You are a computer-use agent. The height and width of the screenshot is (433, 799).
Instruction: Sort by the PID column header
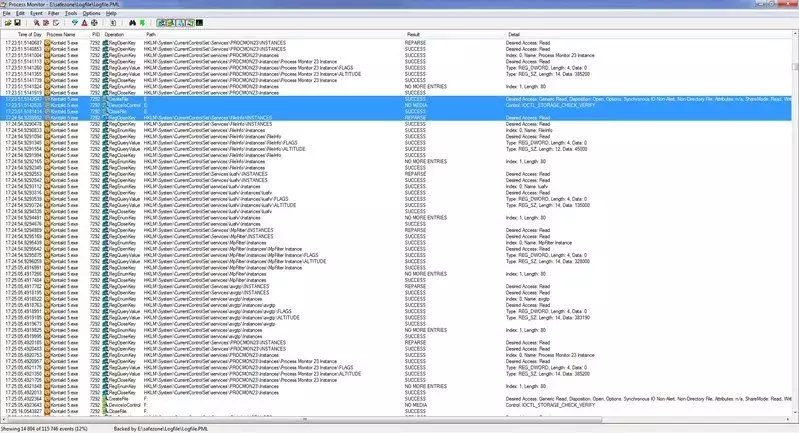[96, 35]
